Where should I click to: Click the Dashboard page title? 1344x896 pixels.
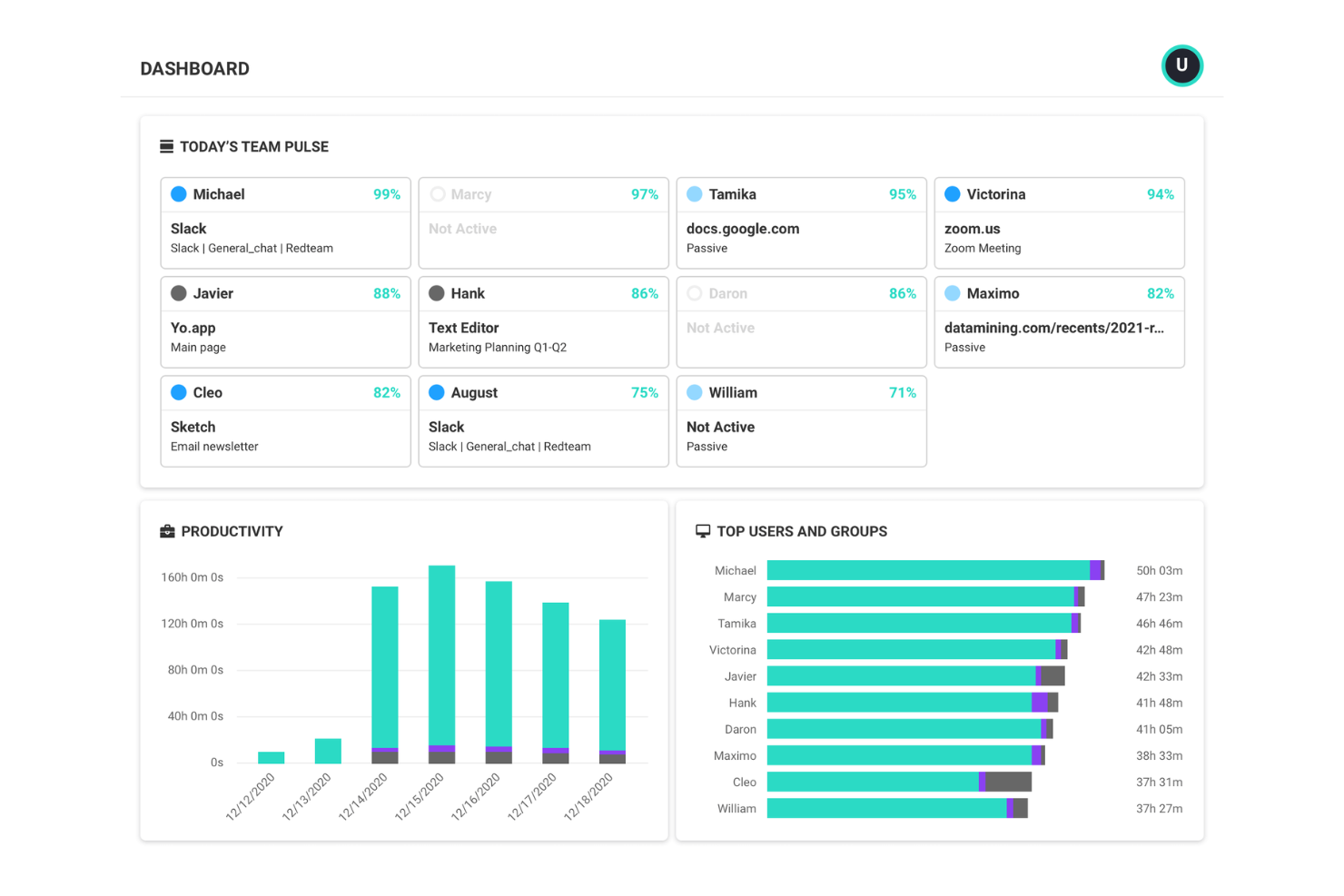(x=194, y=69)
